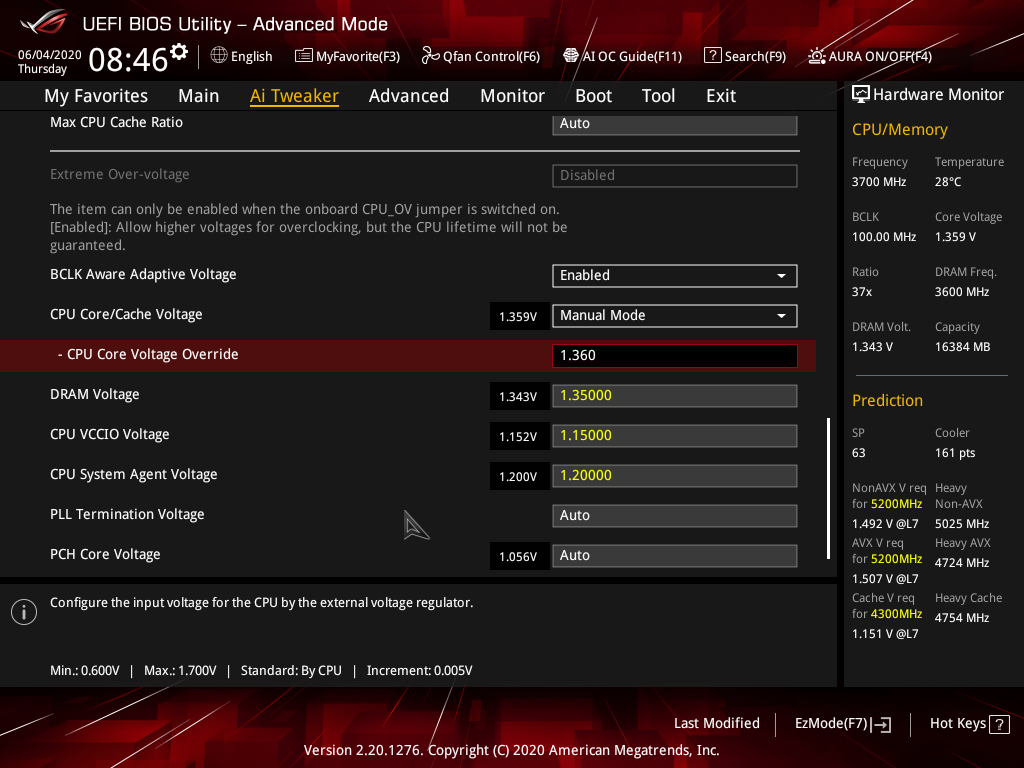
Task: Open the Max CPU Cache Ratio selector
Action: (674, 122)
